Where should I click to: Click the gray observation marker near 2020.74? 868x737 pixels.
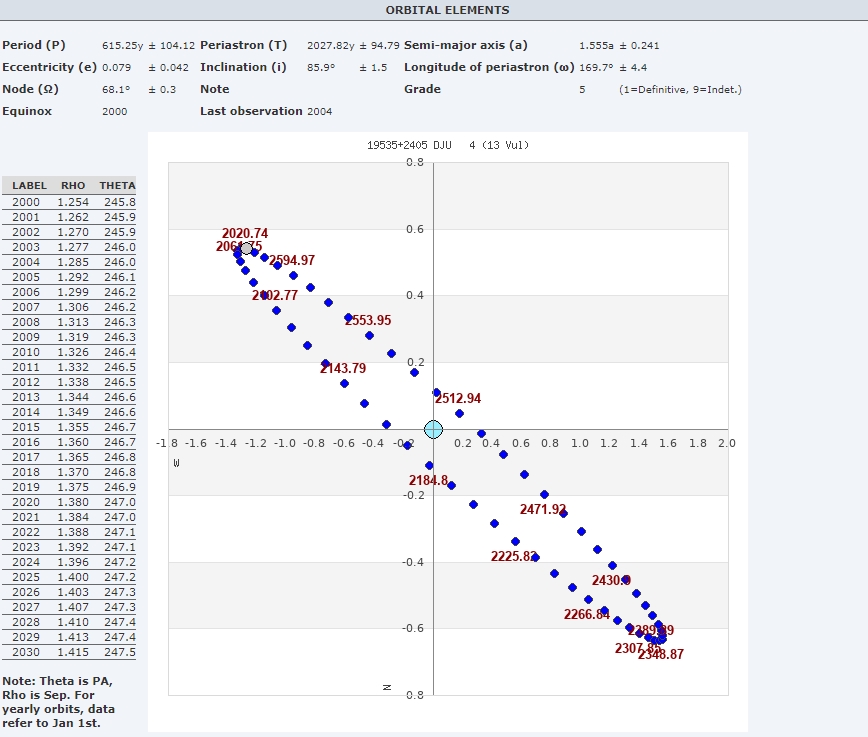tap(246, 248)
